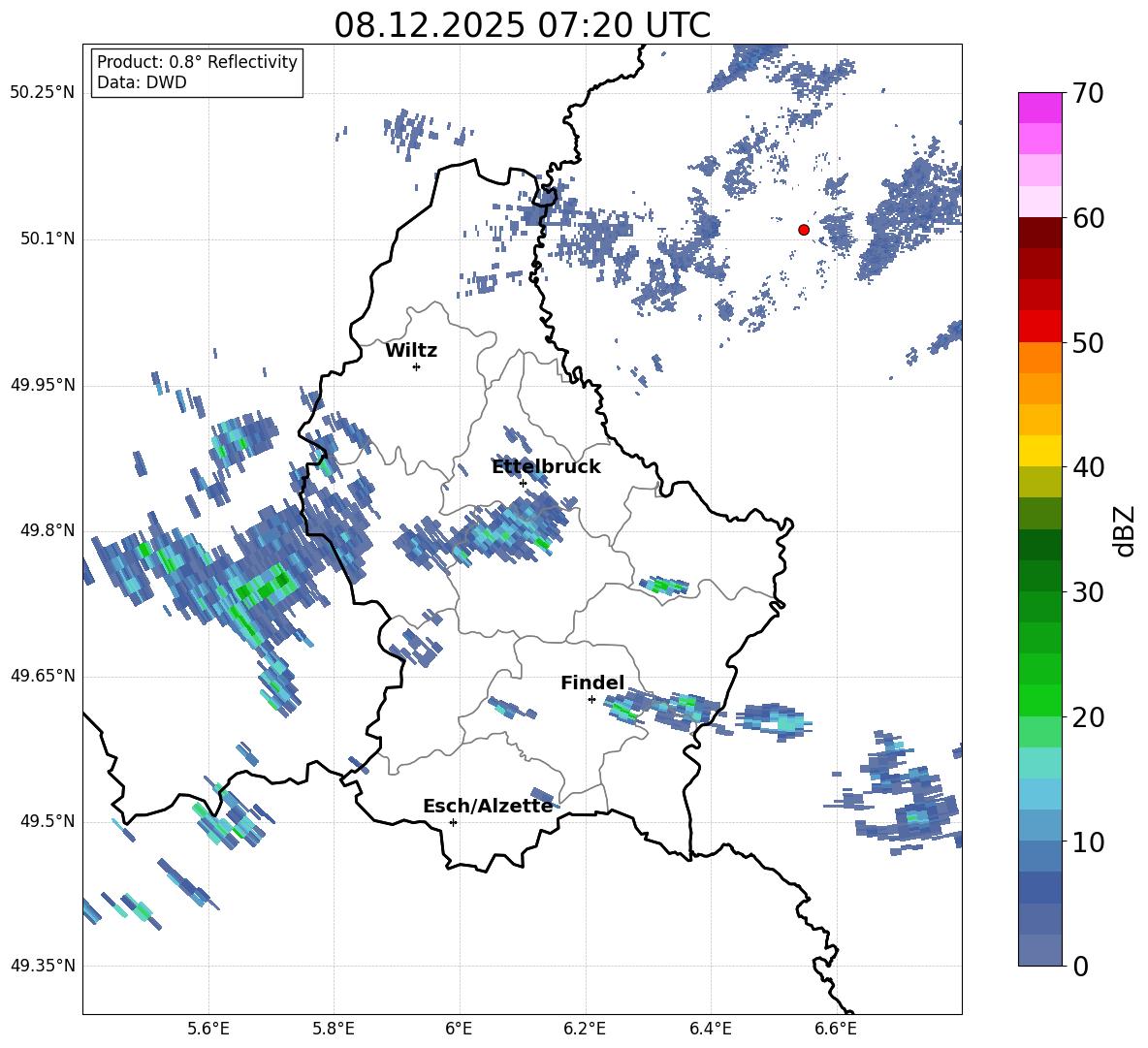Select the Wiltz city label

pos(411,351)
